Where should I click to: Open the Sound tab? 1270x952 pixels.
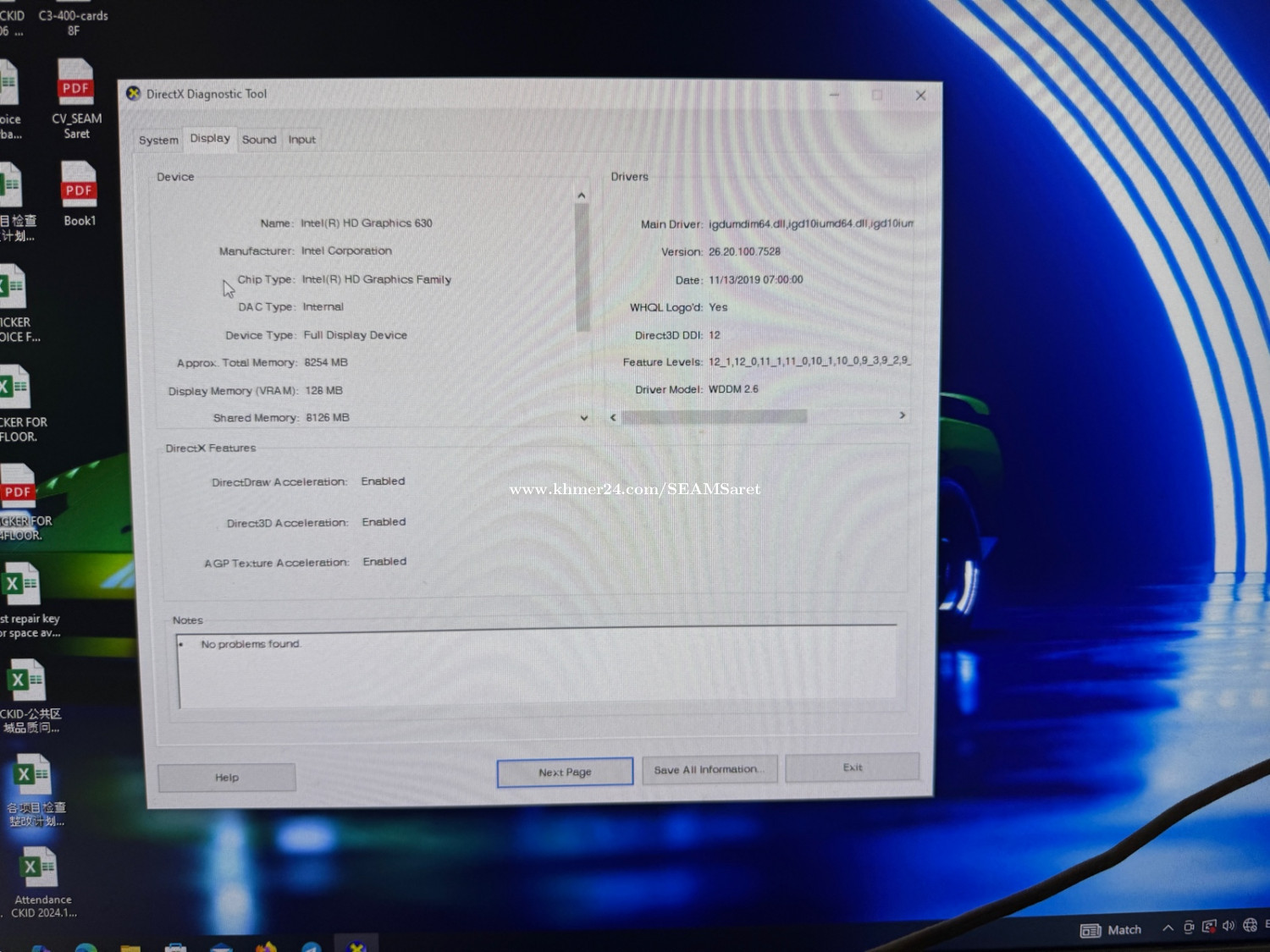tap(259, 140)
